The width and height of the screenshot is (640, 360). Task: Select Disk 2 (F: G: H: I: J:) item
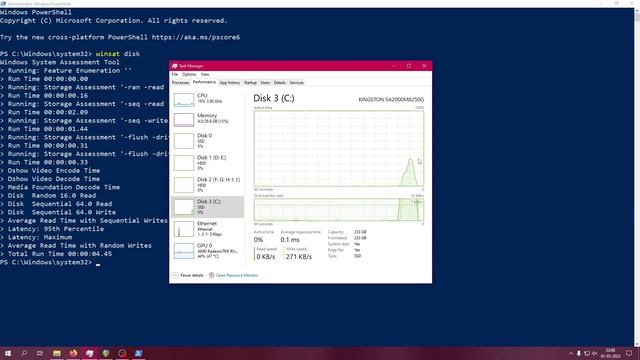click(x=207, y=184)
